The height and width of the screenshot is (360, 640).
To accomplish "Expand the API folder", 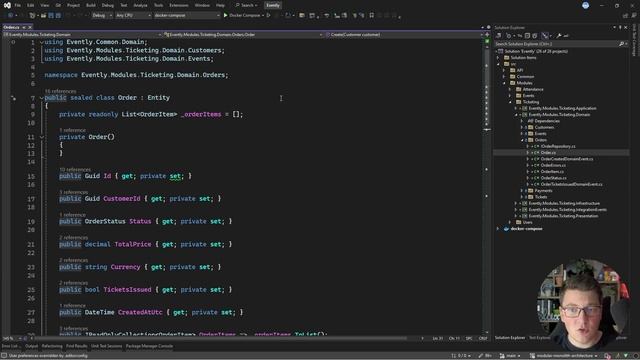I will (504, 70).
